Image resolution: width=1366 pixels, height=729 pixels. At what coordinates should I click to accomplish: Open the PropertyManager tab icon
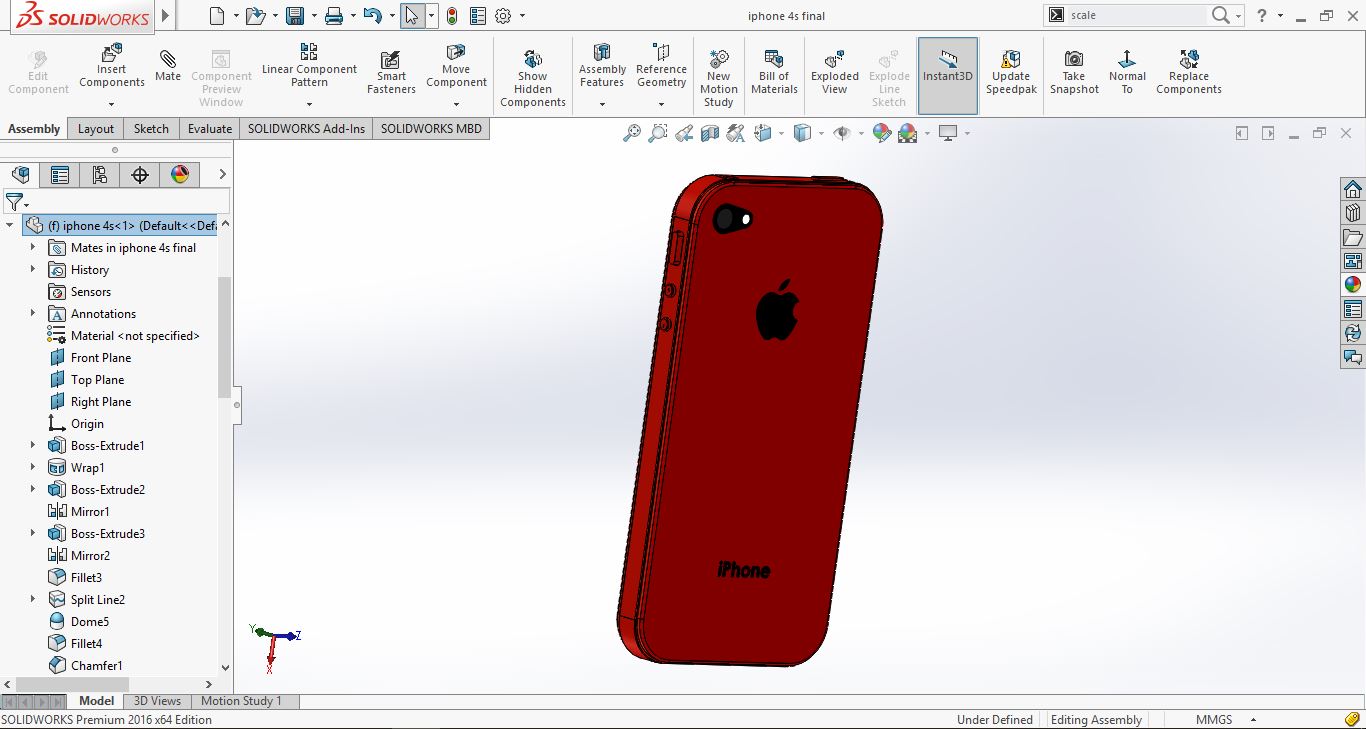click(60, 175)
